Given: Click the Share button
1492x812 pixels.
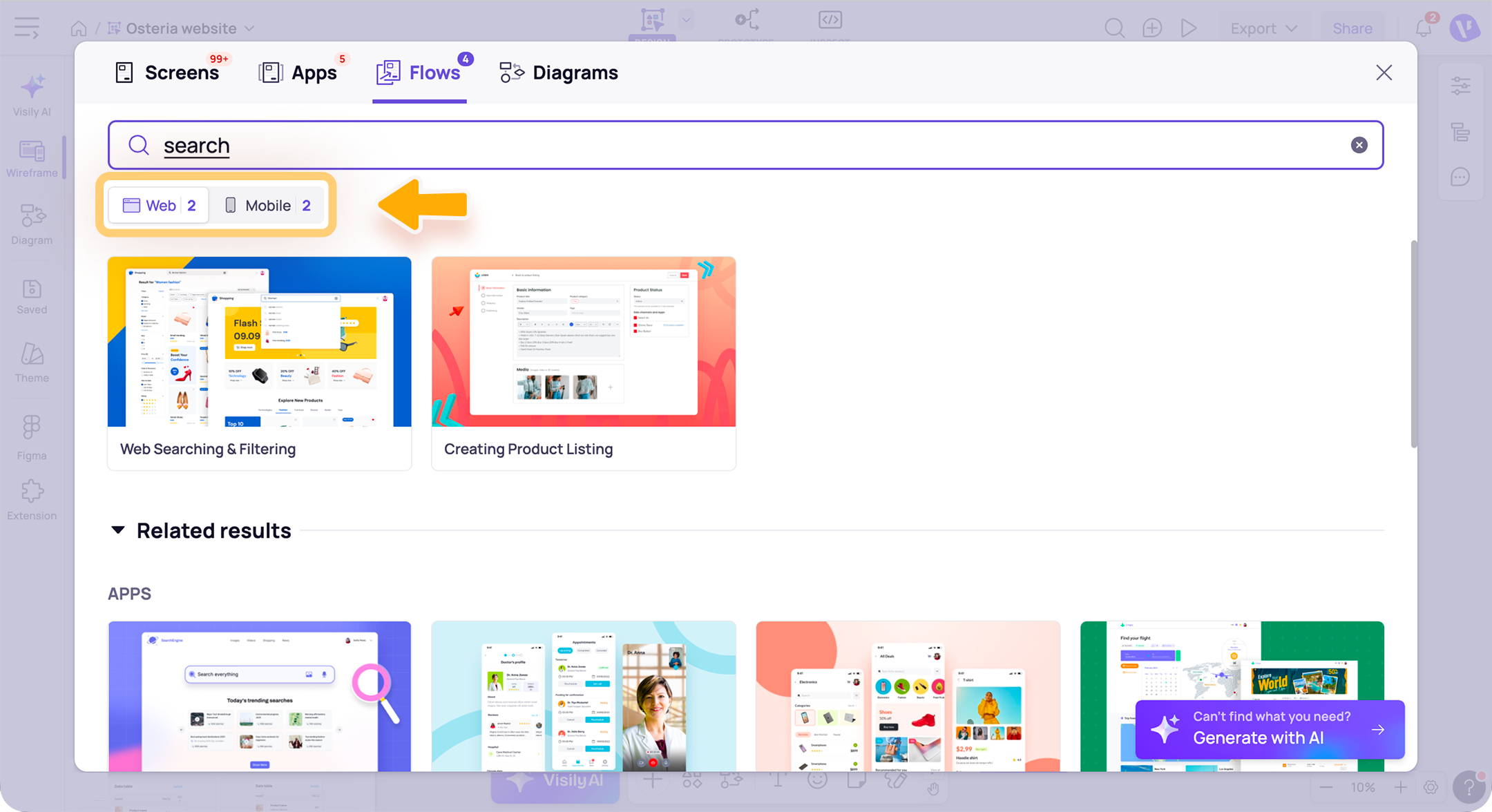Looking at the screenshot, I should click(x=1352, y=28).
